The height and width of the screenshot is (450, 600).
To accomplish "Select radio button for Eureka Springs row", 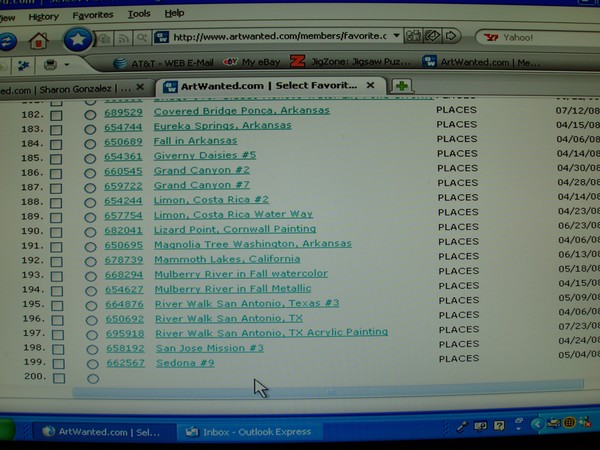I will (90, 129).
